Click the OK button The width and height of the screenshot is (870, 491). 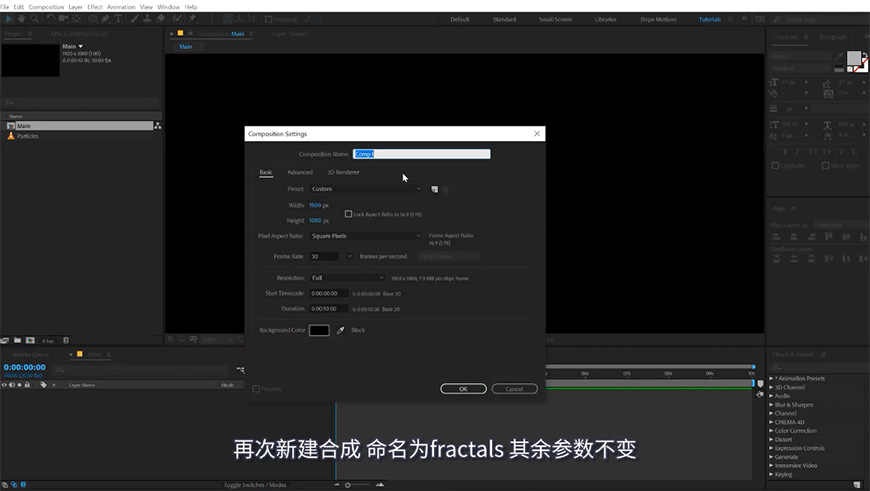point(463,389)
